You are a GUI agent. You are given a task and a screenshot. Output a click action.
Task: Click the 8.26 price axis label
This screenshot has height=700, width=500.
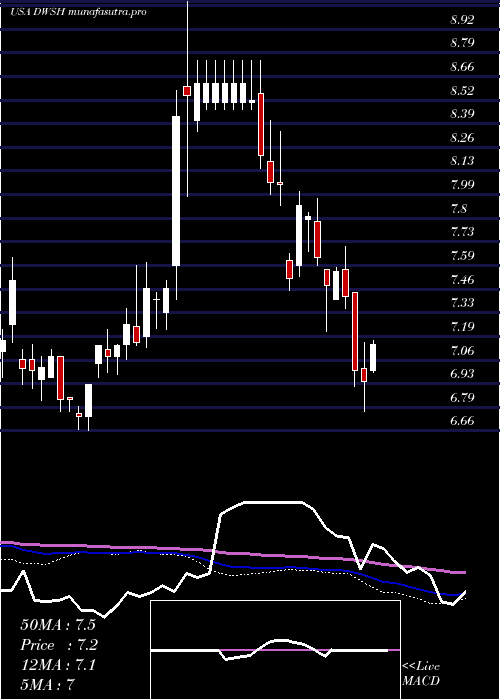point(462,138)
